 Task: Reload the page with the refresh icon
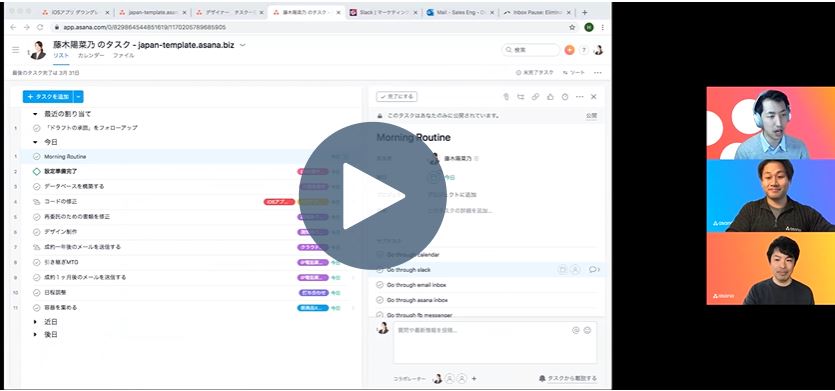40,27
